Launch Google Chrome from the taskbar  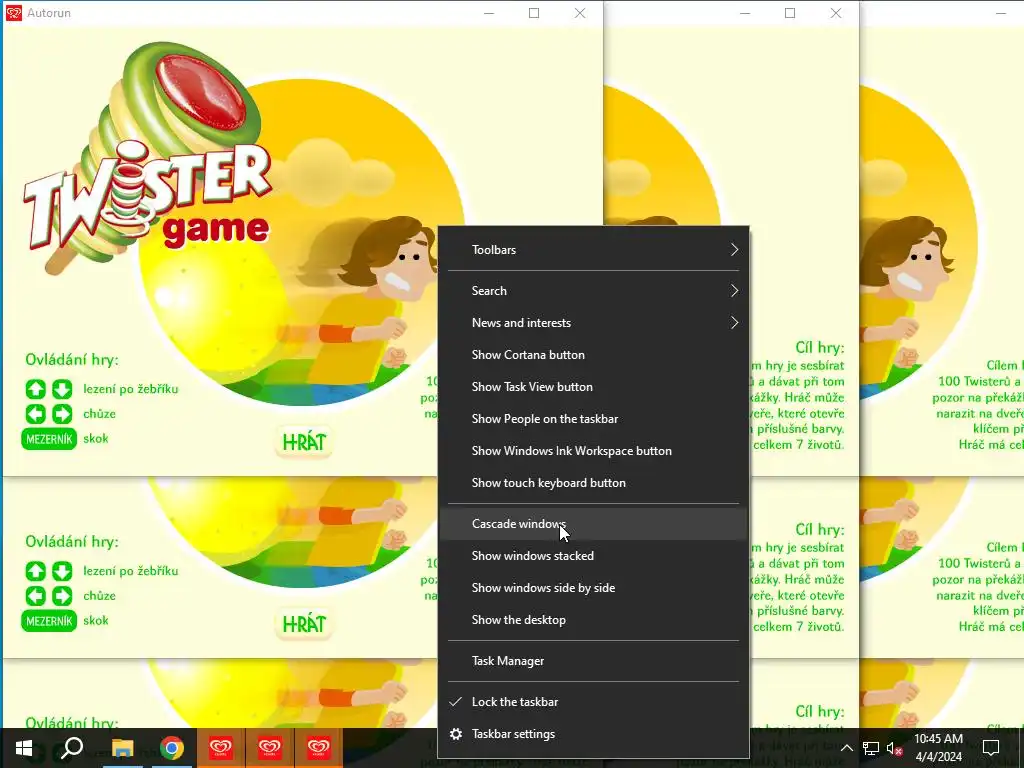pos(172,748)
